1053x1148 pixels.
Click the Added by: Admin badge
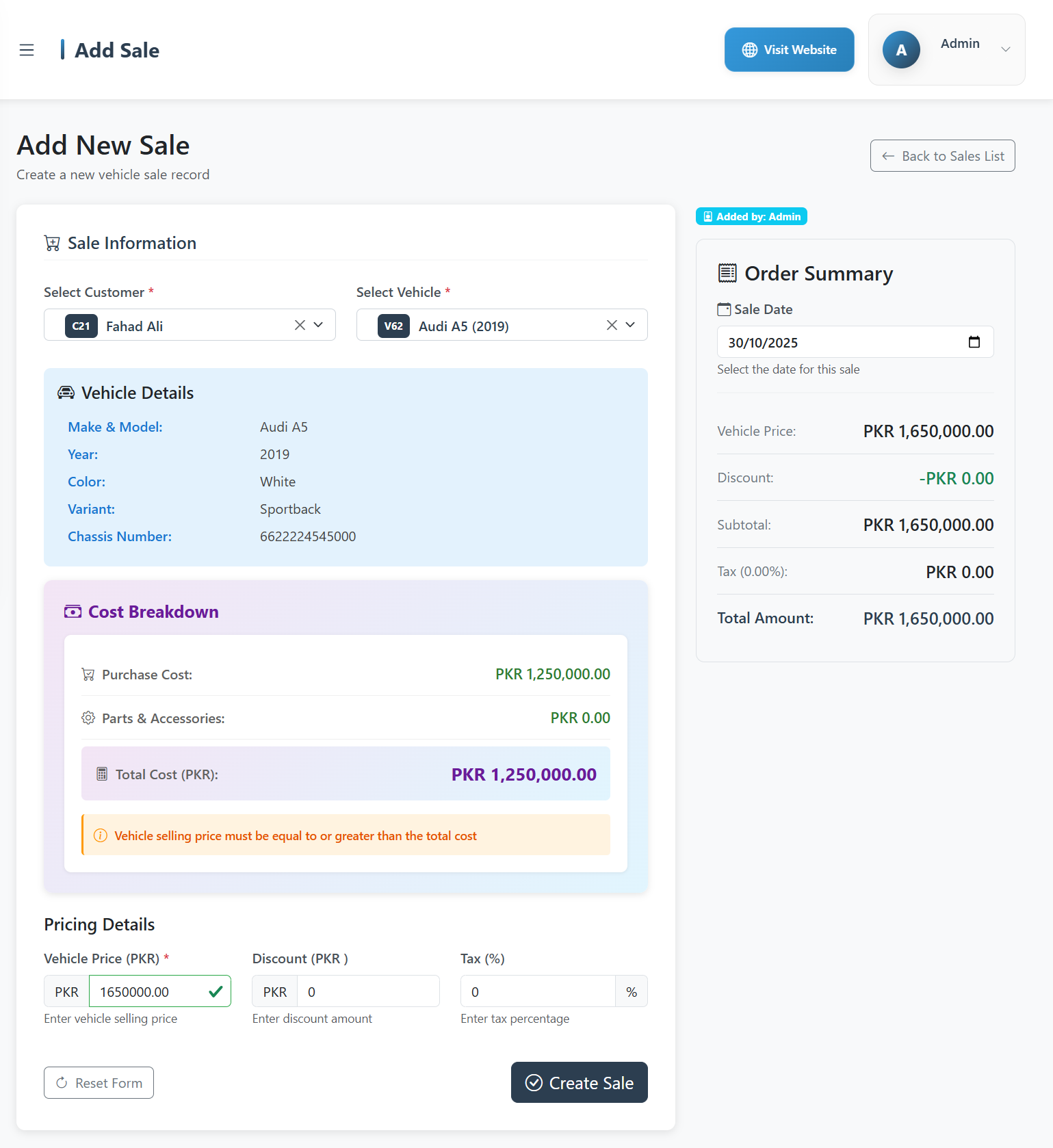[x=751, y=216]
